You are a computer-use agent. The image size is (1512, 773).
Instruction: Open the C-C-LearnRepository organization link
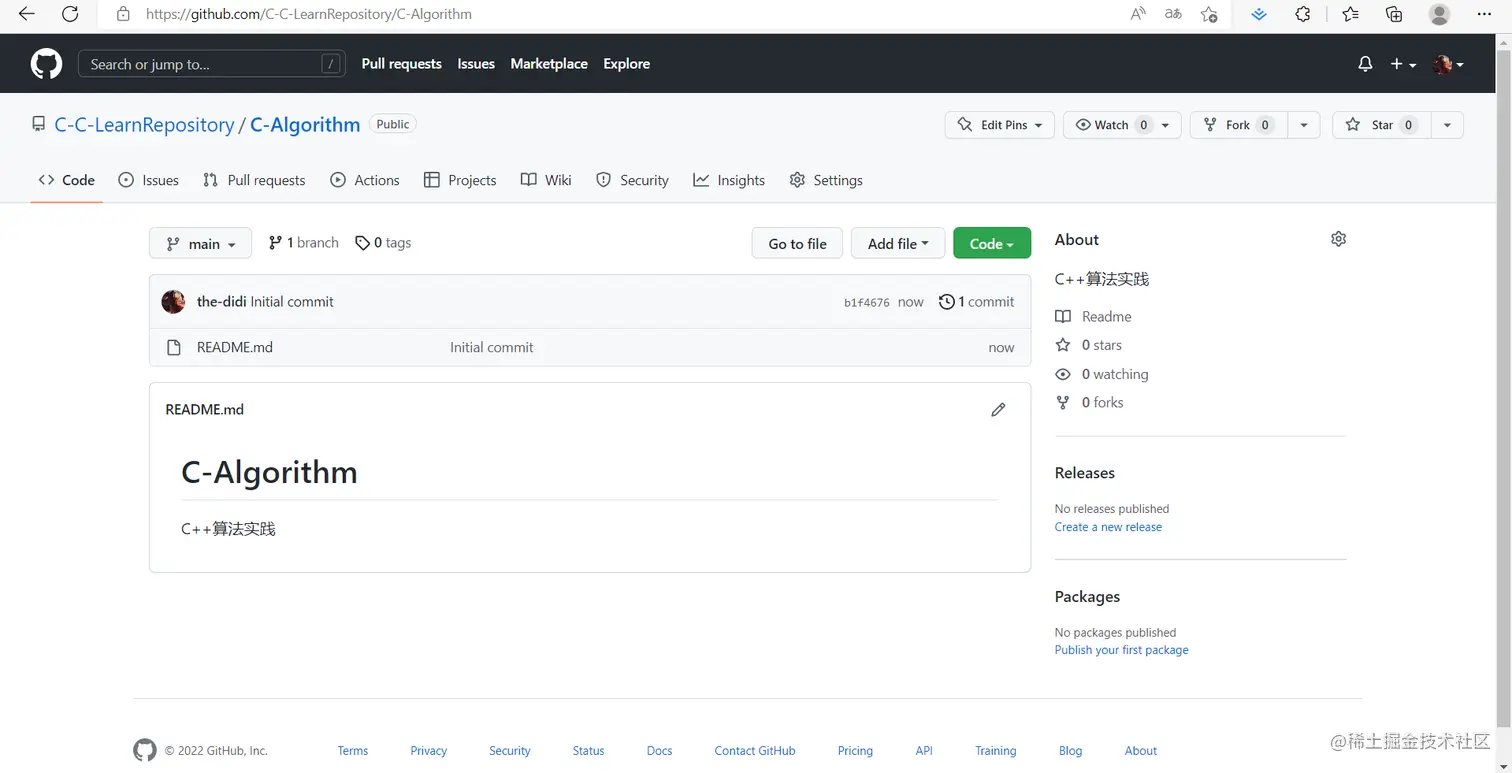(x=144, y=125)
